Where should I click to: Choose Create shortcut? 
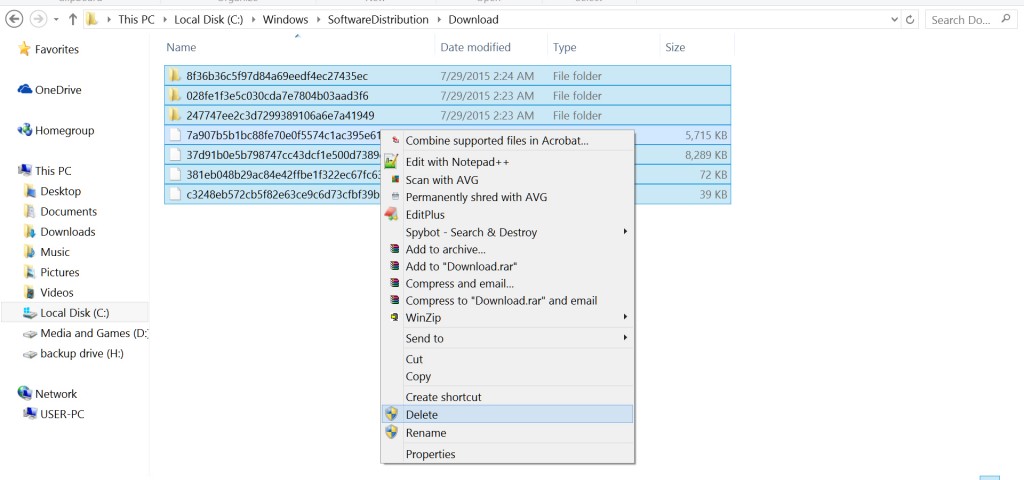507,397
